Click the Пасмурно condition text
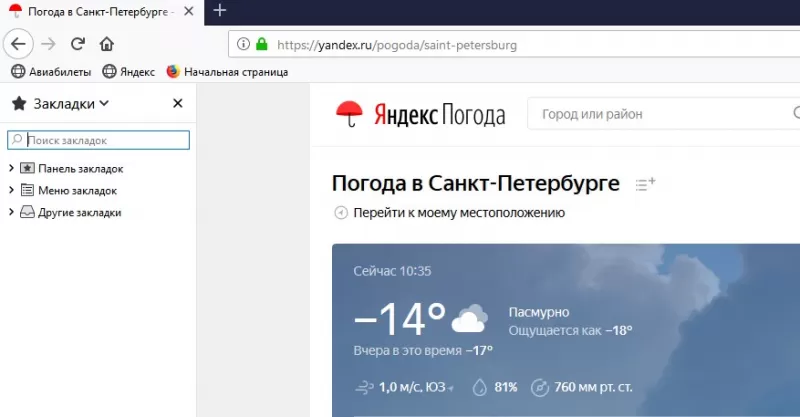The width and height of the screenshot is (800, 417). coord(539,312)
